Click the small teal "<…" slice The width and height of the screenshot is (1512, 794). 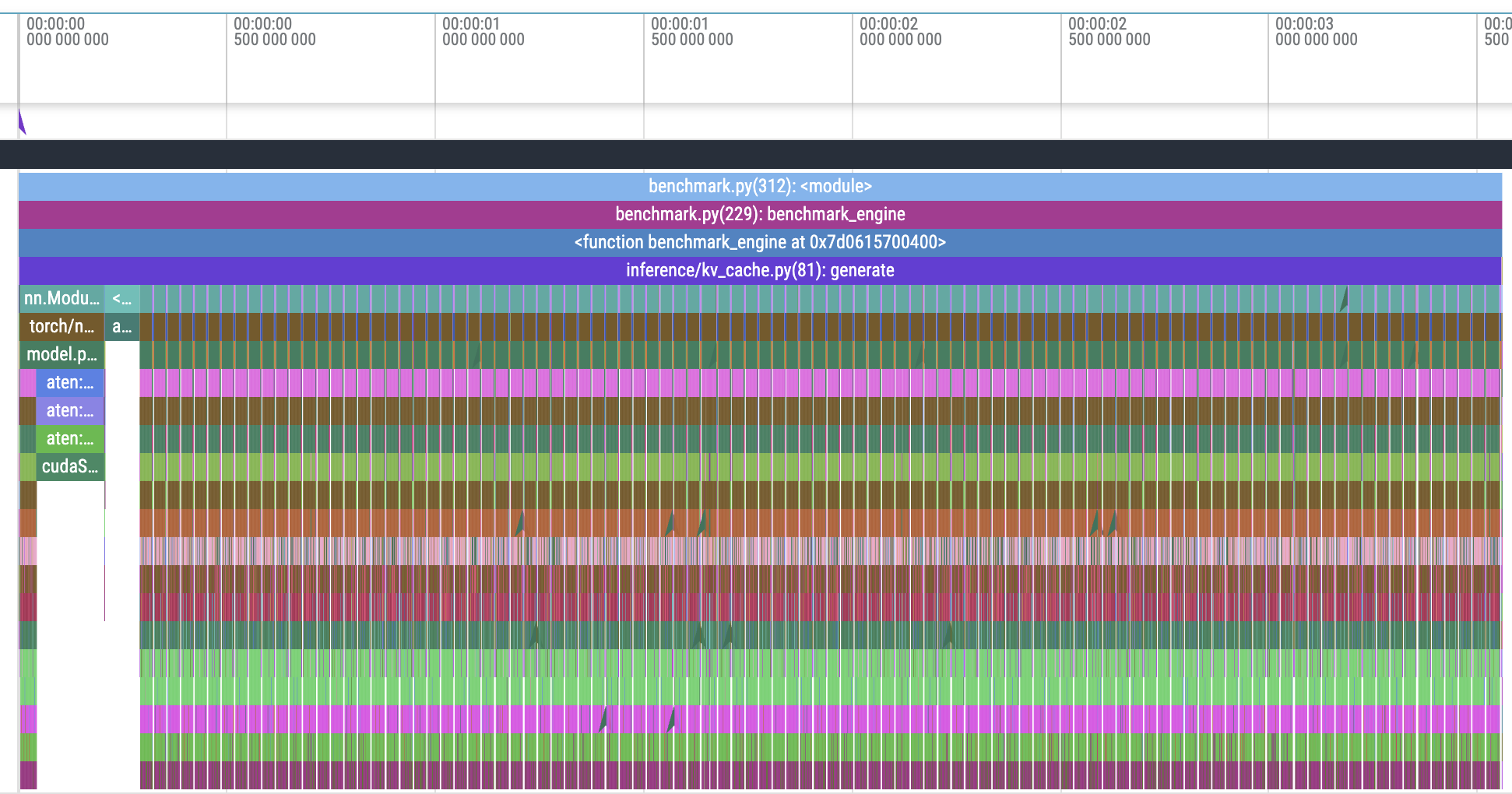[x=122, y=299]
